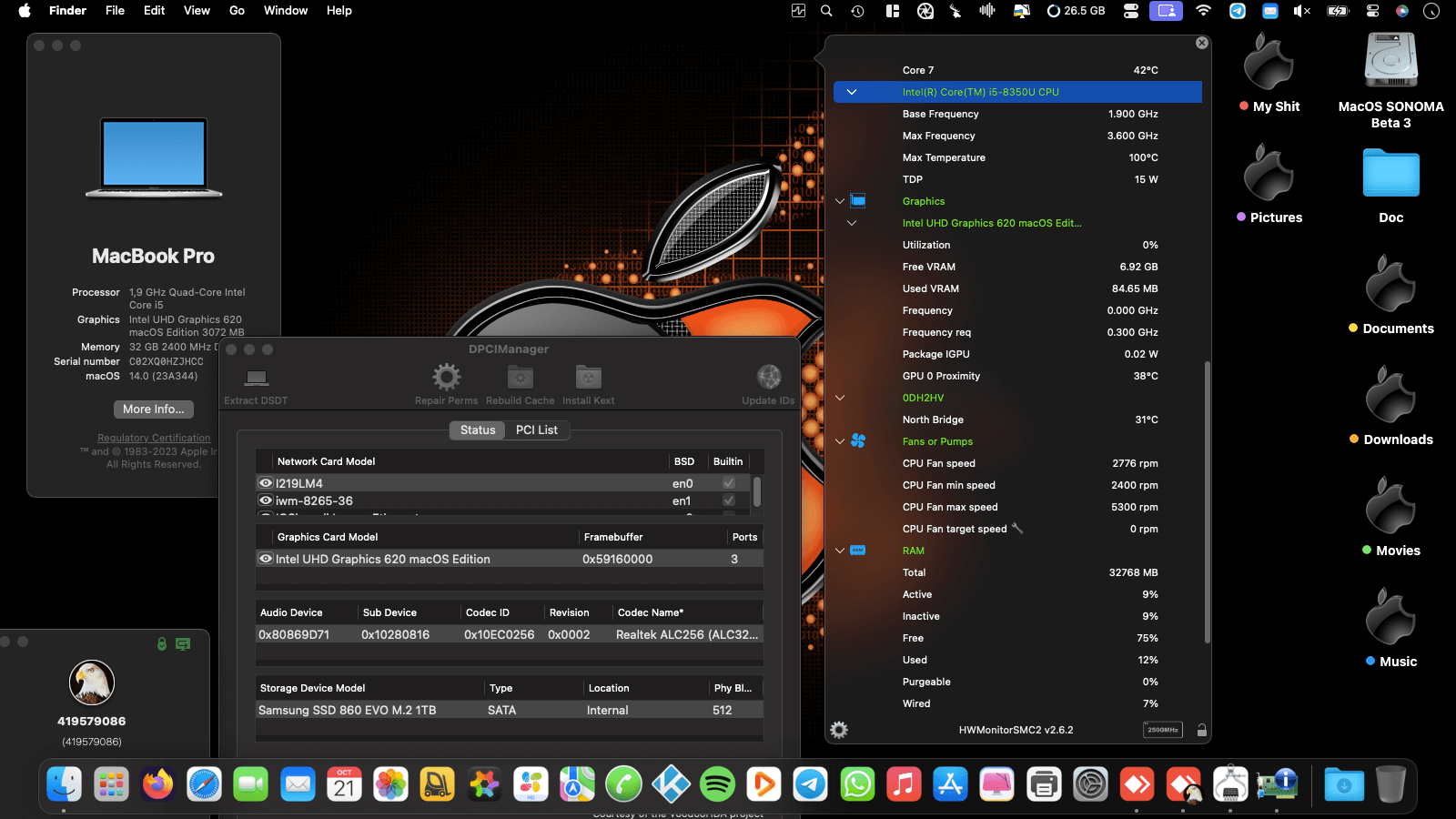Open the Go menu in menu bar

[237, 11]
